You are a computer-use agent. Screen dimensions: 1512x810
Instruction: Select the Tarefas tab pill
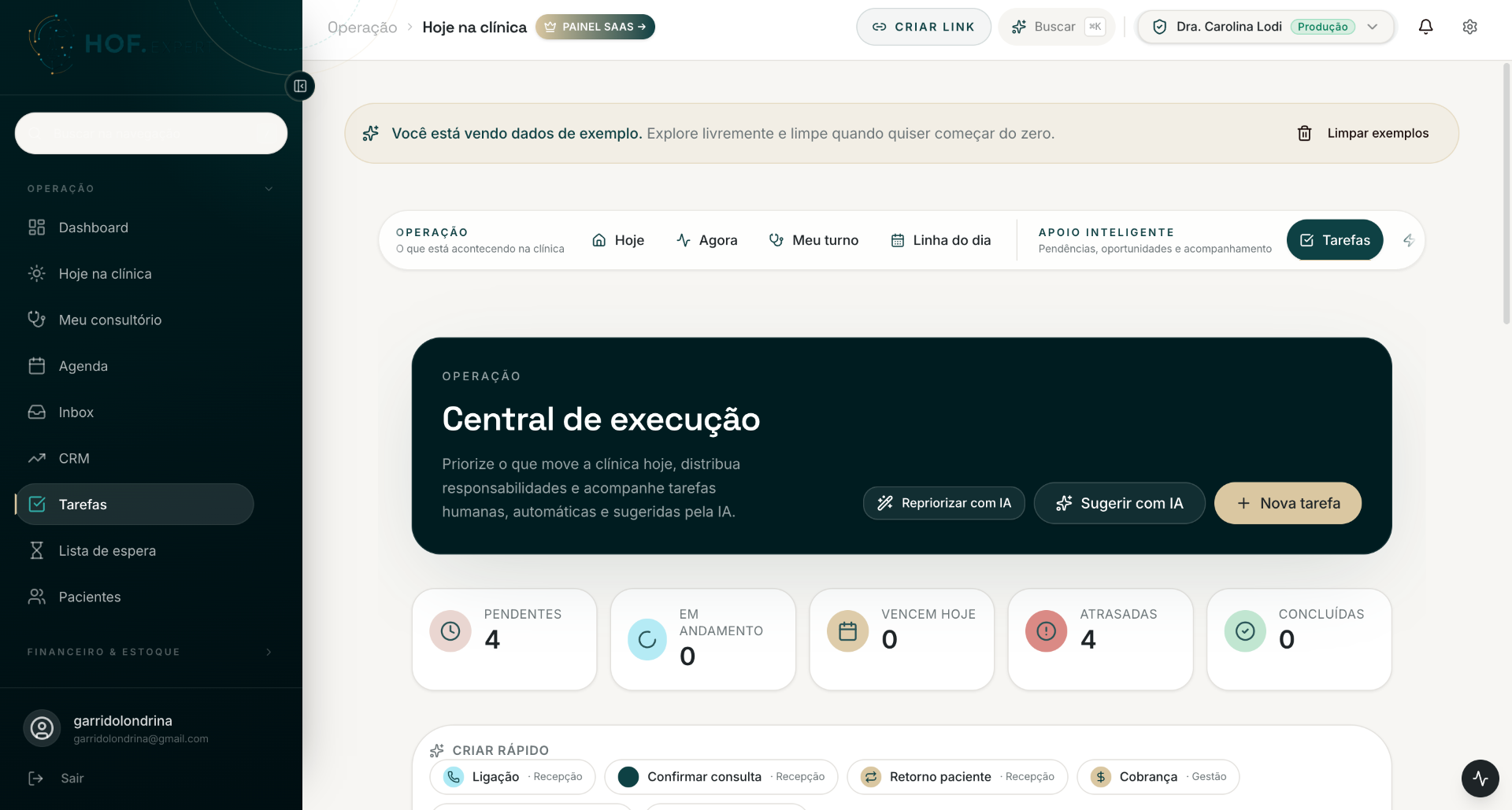pyautogui.click(x=1335, y=240)
